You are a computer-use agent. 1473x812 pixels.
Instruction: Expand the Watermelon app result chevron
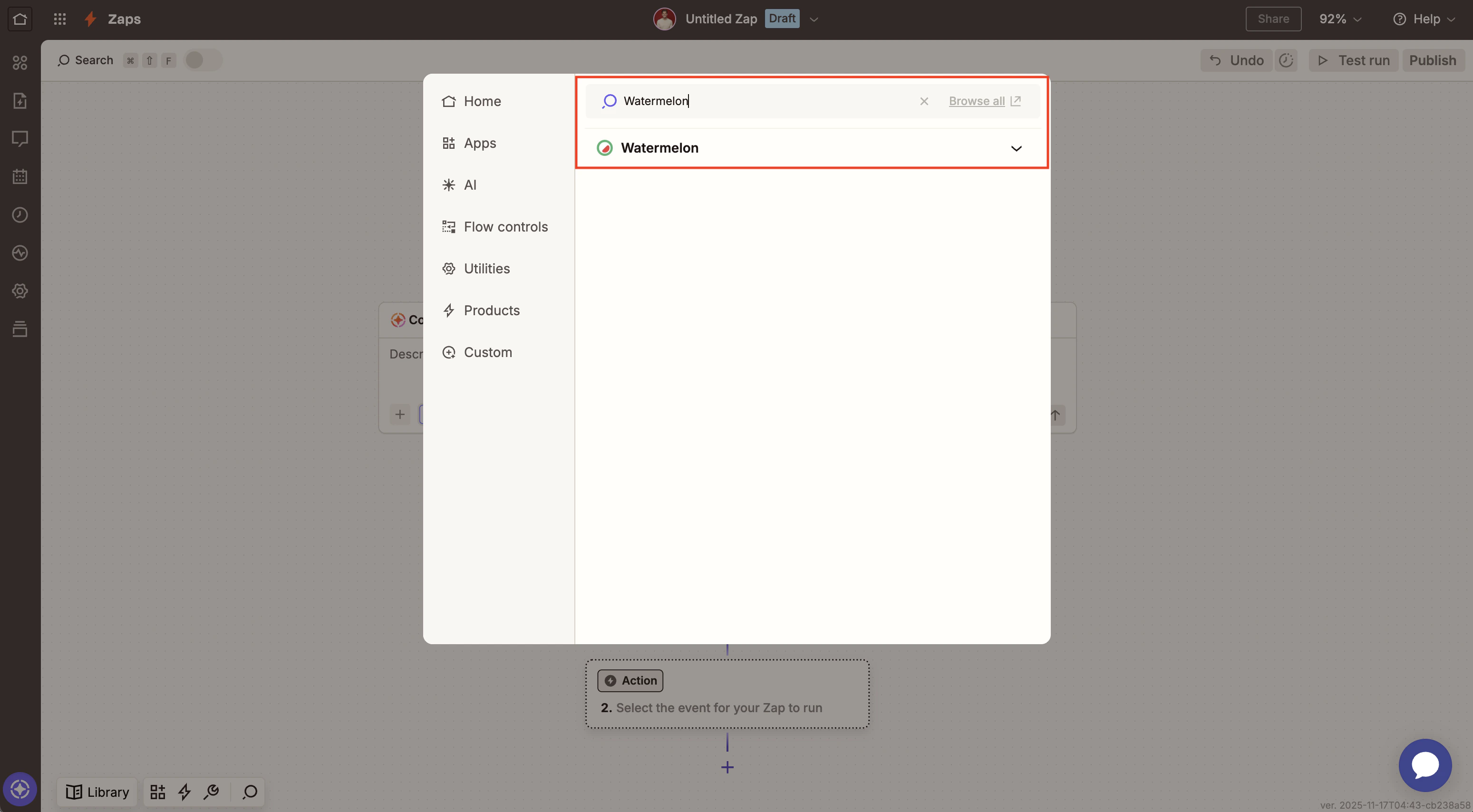tap(1016, 149)
